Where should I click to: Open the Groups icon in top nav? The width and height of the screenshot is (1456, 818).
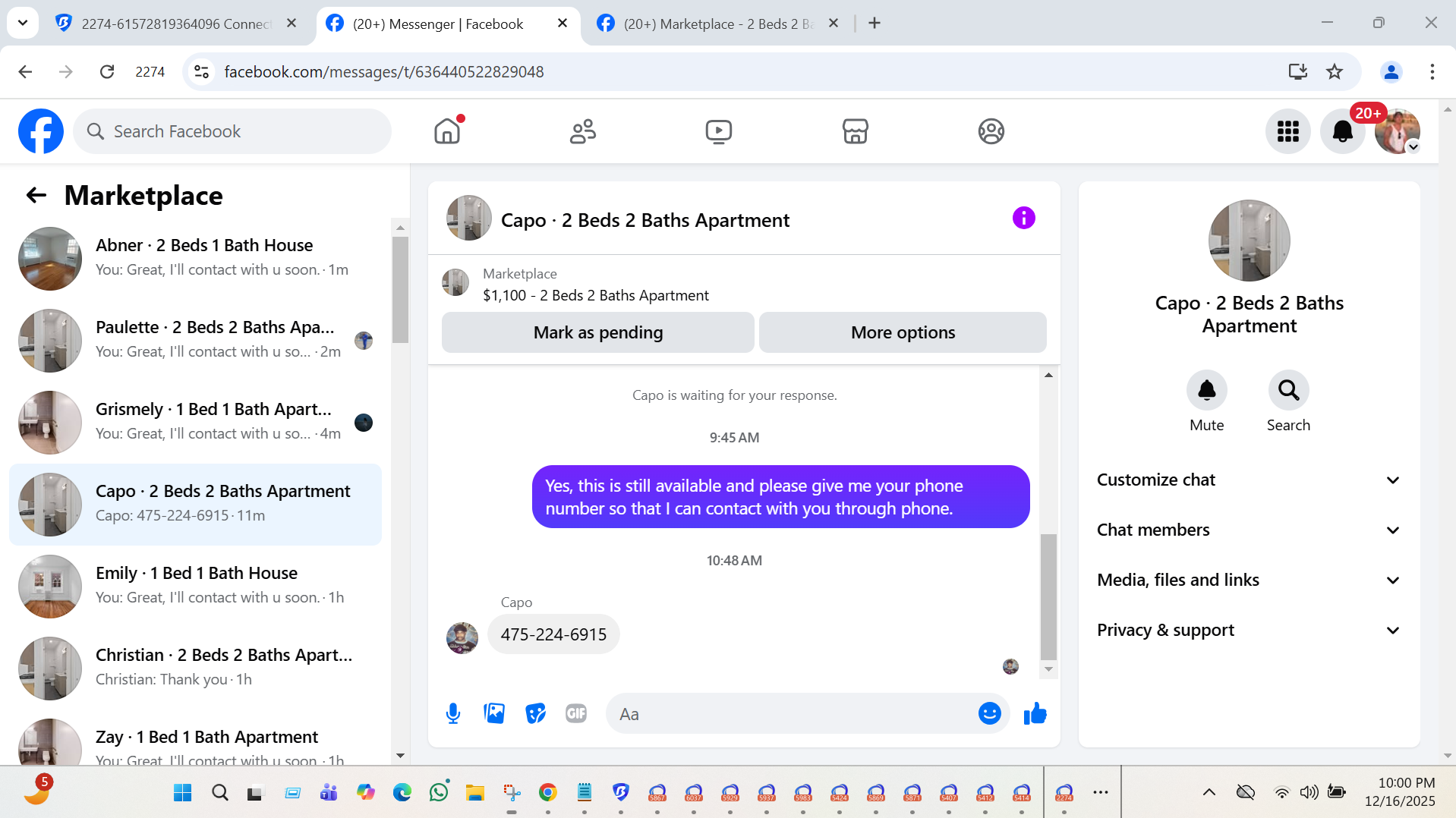click(x=991, y=131)
